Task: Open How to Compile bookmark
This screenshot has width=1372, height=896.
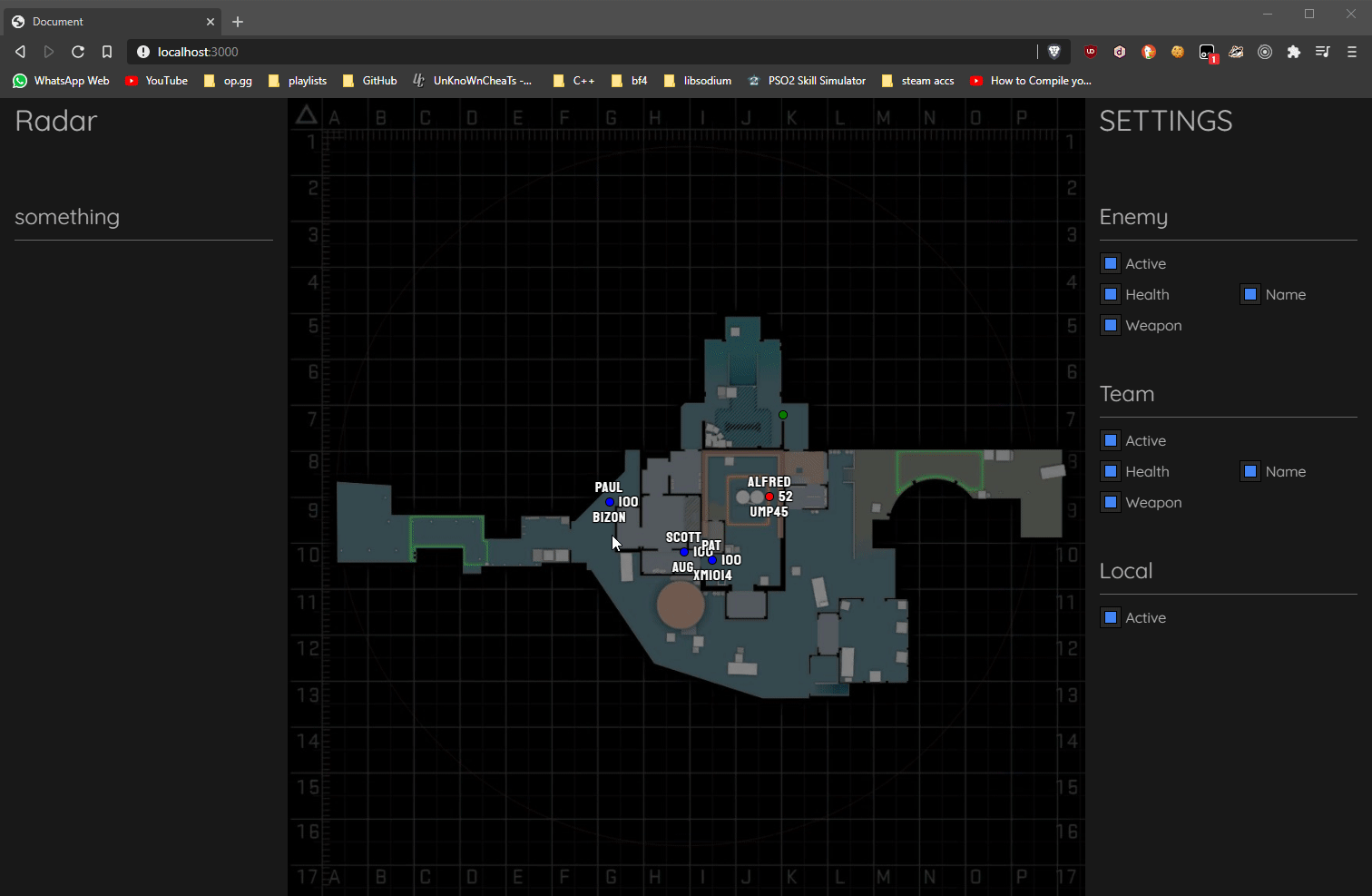Action: [x=1031, y=81]
